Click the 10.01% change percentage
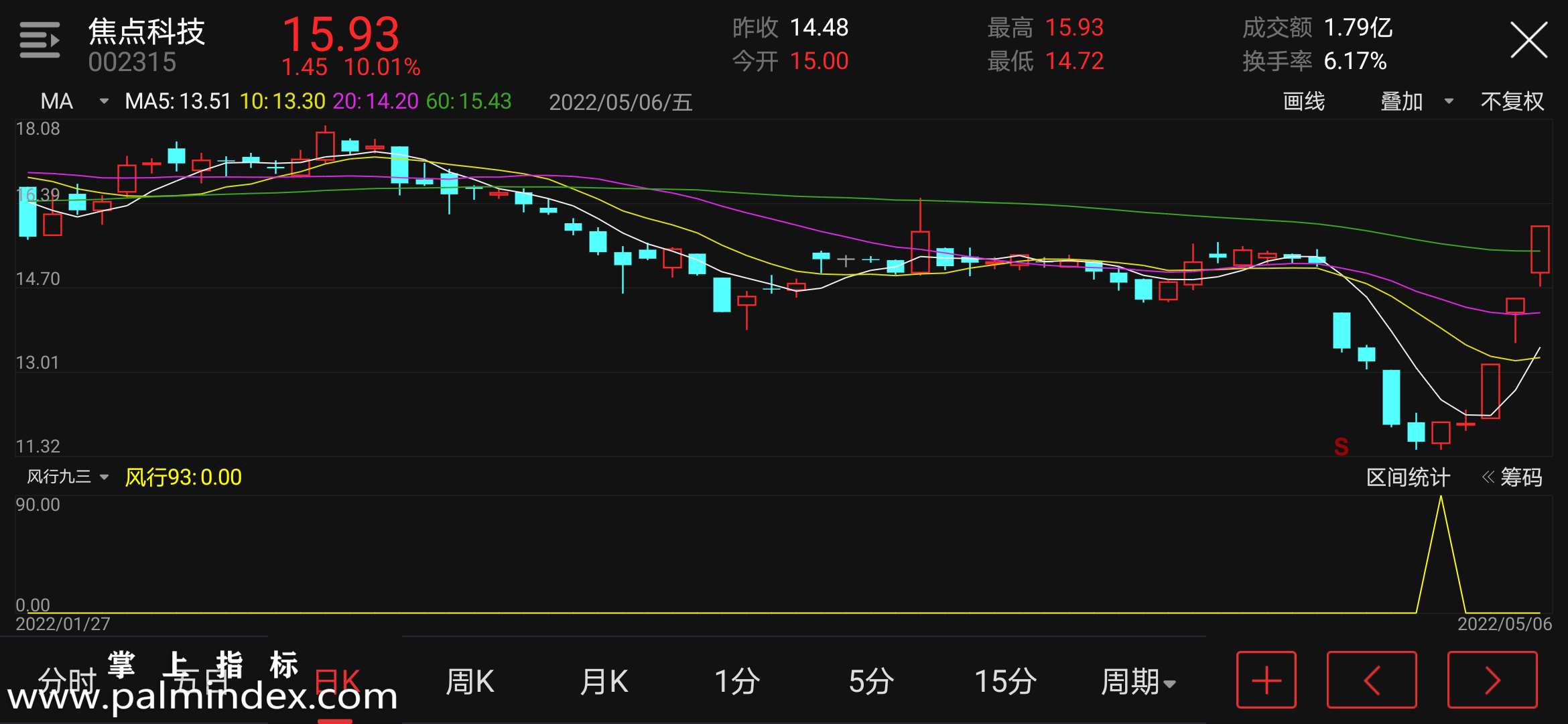Screen dimensions: 1568x724 (x=382, y=67)
